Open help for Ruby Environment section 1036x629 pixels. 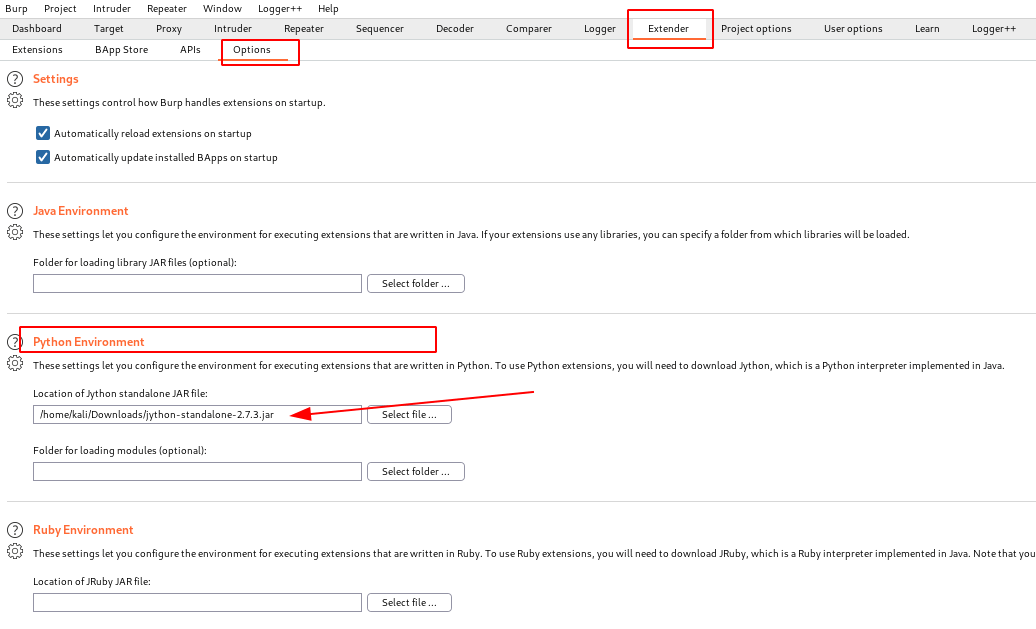[x=15, y=530]
